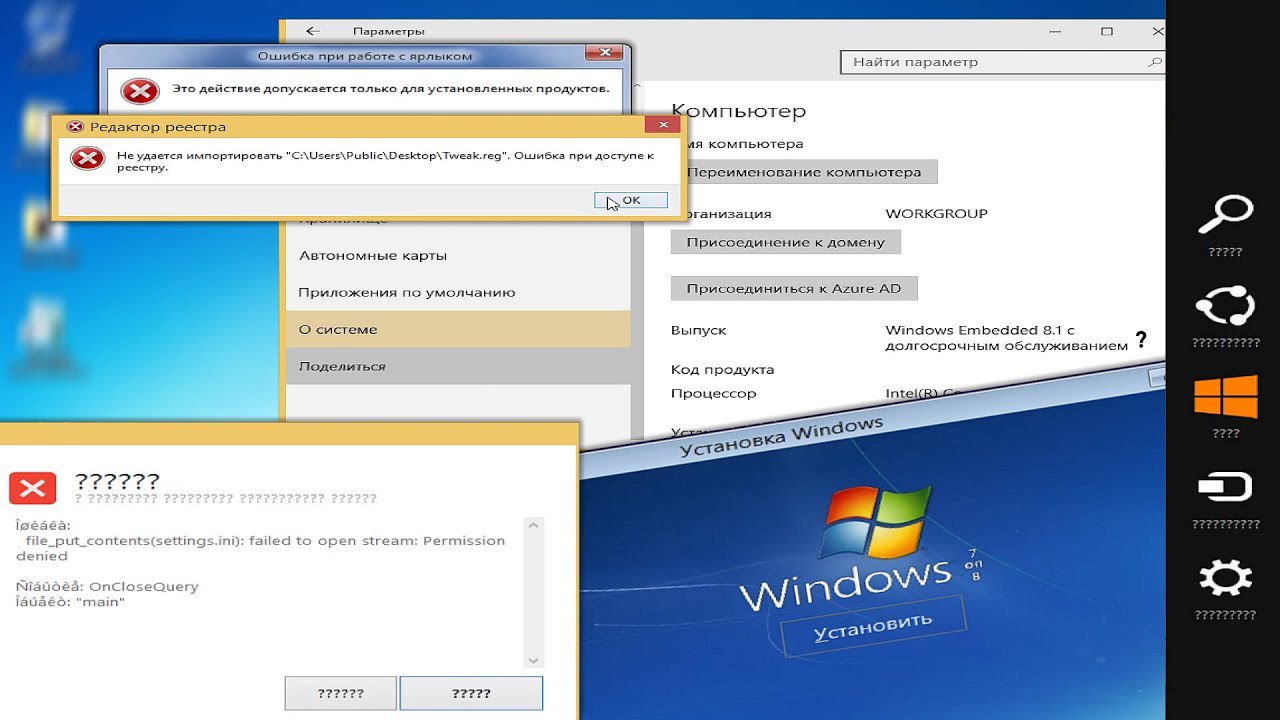Click the scroll up arrow in the error details box

pos(533,526)
